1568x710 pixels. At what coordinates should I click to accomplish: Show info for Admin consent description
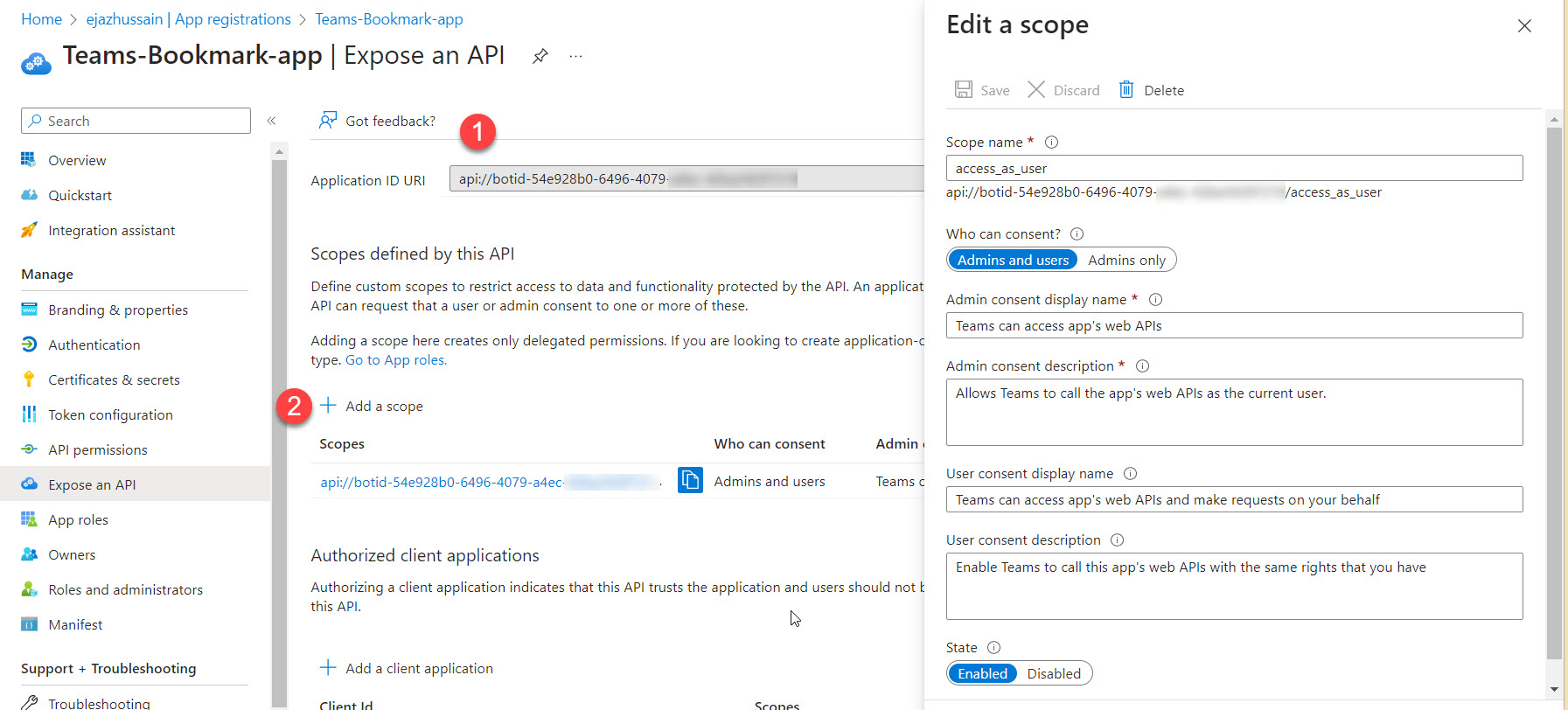[x=1142, y=365]
